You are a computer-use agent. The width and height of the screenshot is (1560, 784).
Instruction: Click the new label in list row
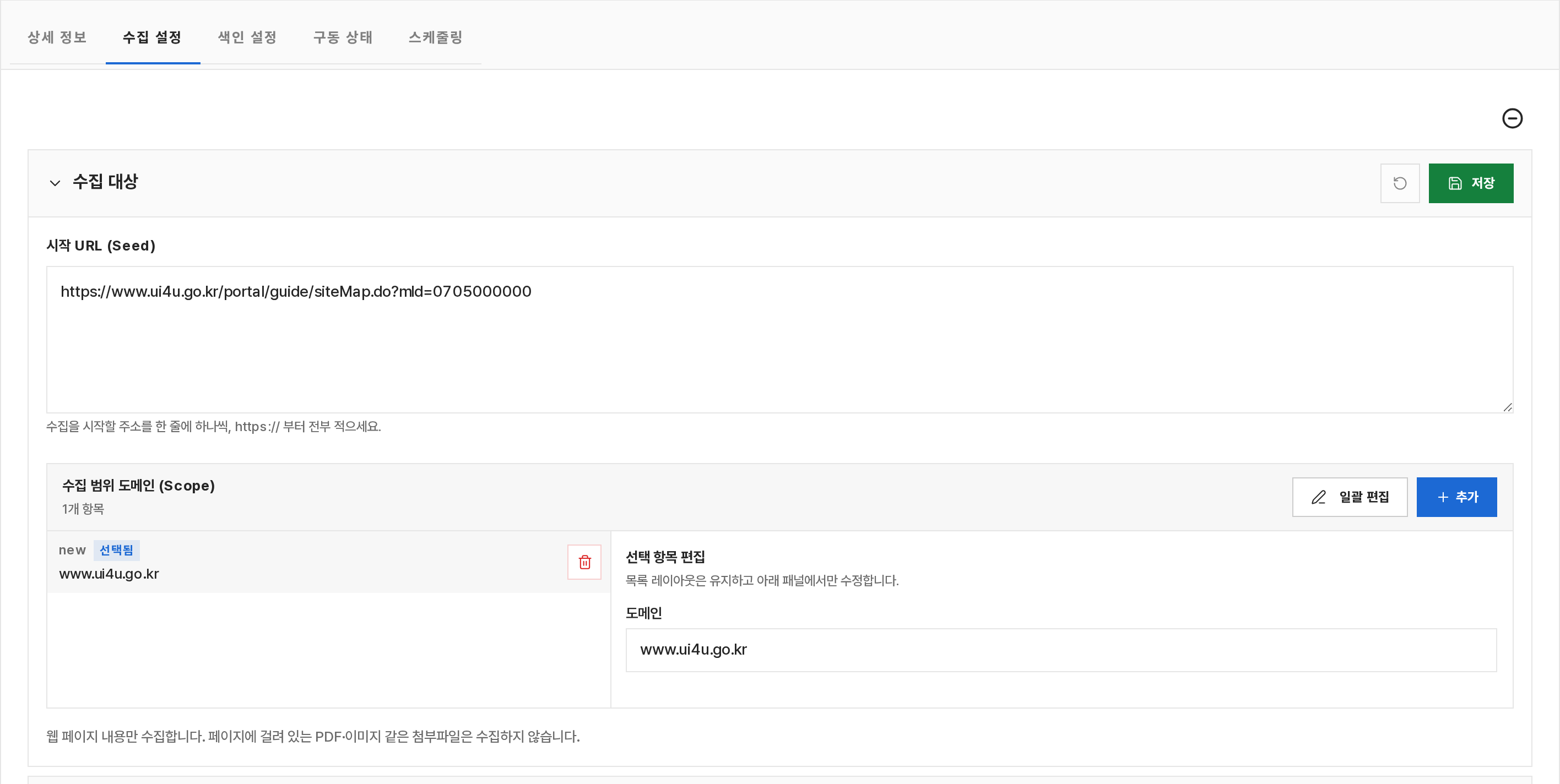pyautogui.click(x=72, y=549)
